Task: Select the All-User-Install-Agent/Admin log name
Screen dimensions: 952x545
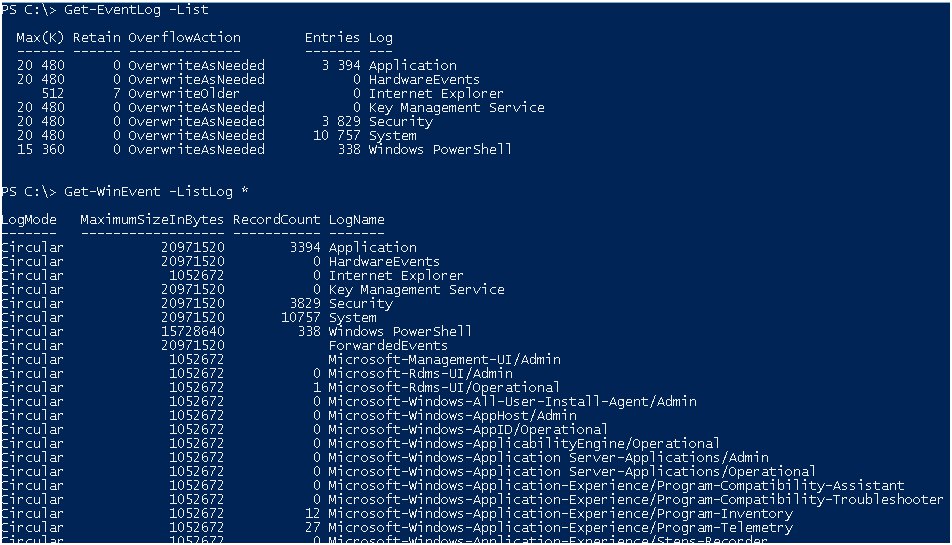Action: (512, 402)
